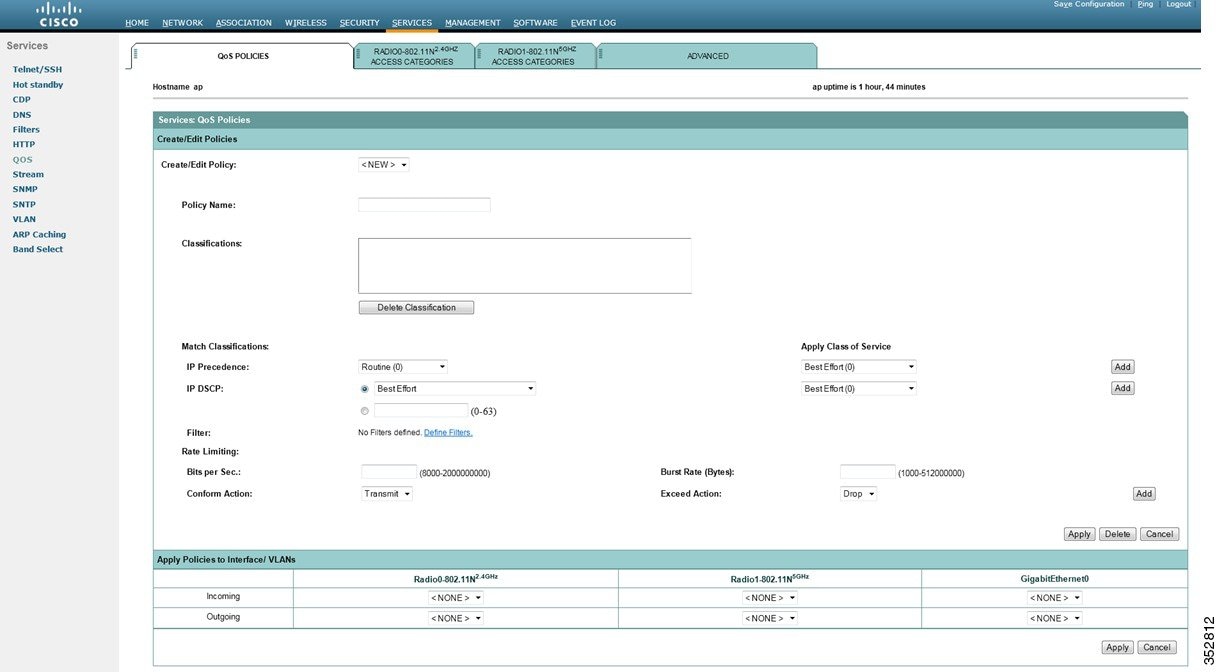Open VLAN in Services sidebar
This screenshot has height=672, width=1218.
pos(24,220)
